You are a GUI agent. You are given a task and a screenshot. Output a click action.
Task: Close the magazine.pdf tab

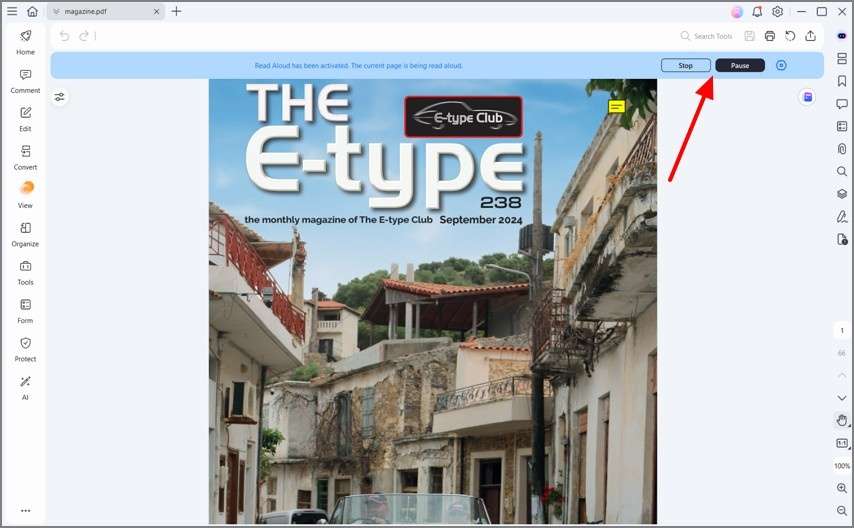(156, 11)
